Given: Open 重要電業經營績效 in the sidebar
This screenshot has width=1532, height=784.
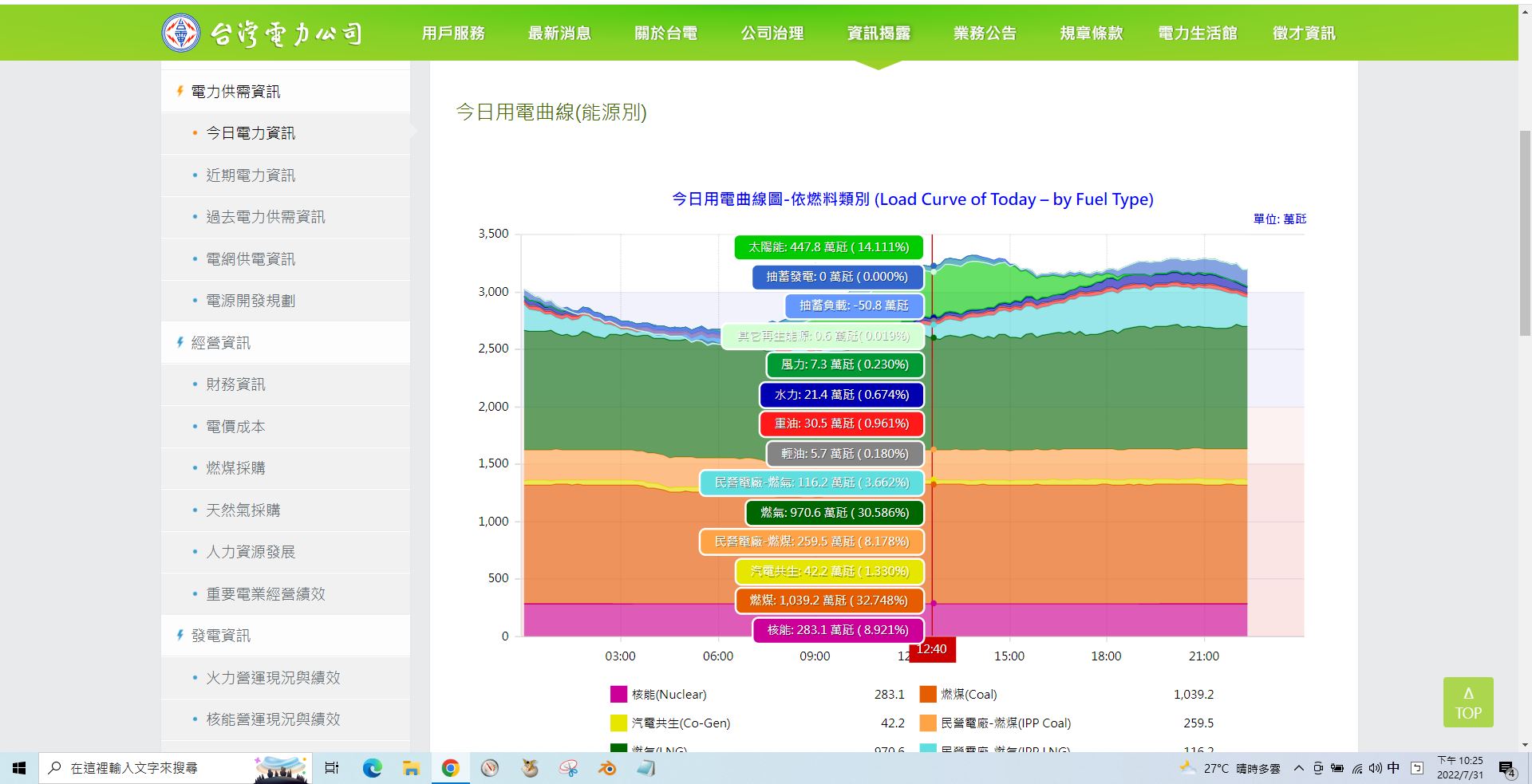Looking at the screenshot, I should point(286,594).
